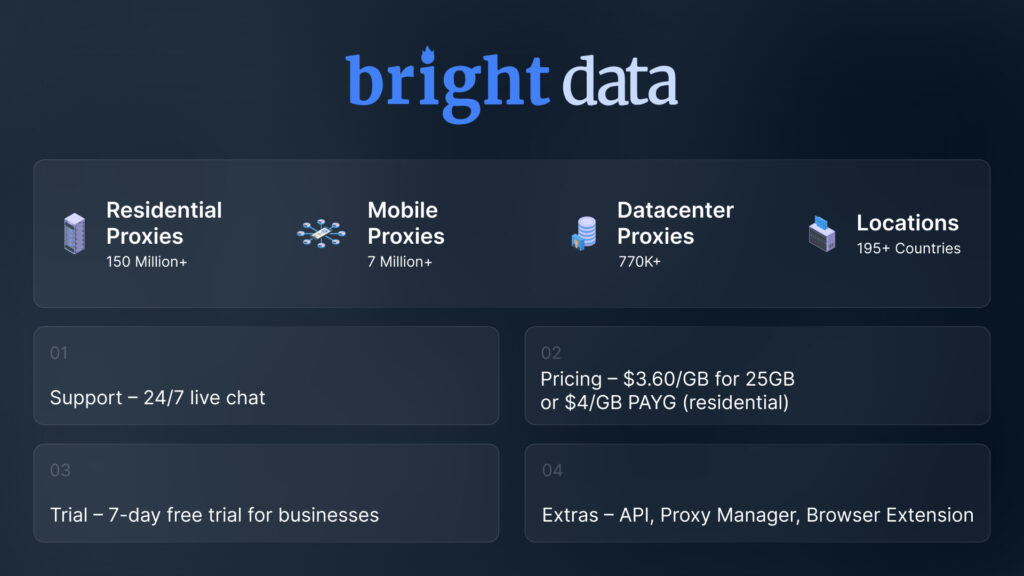Select the Datacenter Proxies heading
Screen dimensions: 1024x576
tap(675, 223)
